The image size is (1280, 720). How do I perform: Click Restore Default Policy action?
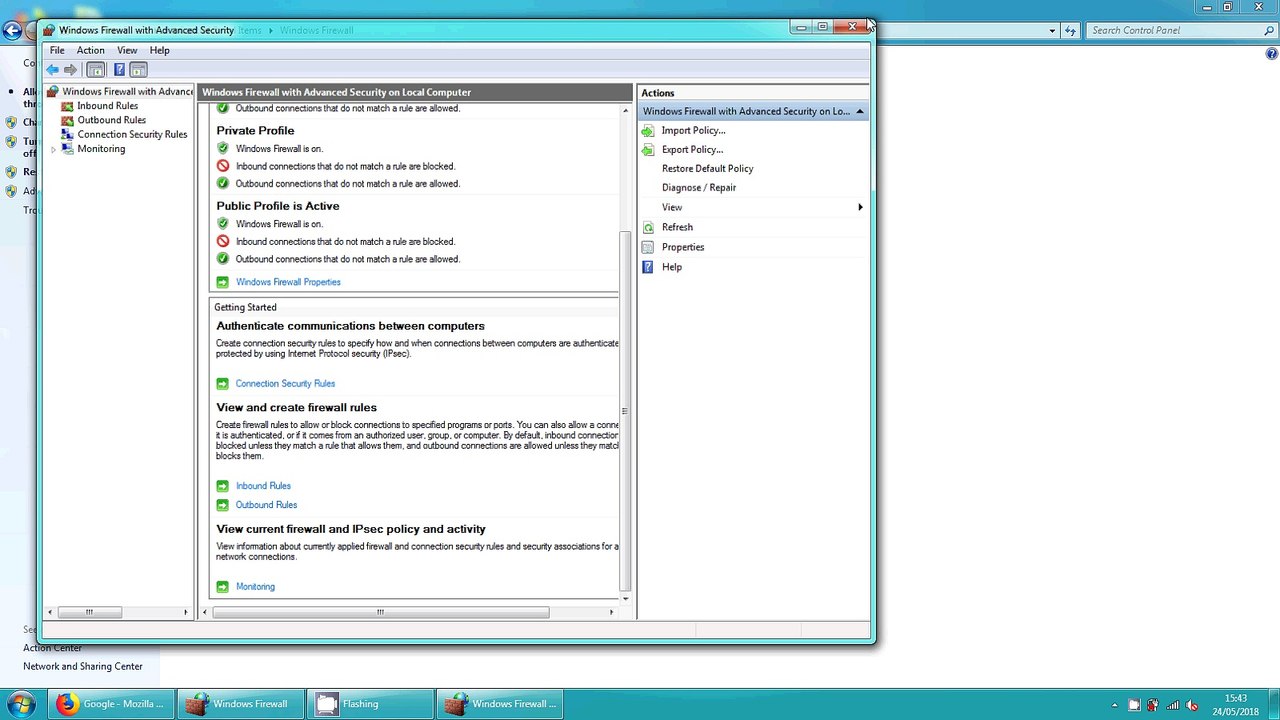point(707,169)
